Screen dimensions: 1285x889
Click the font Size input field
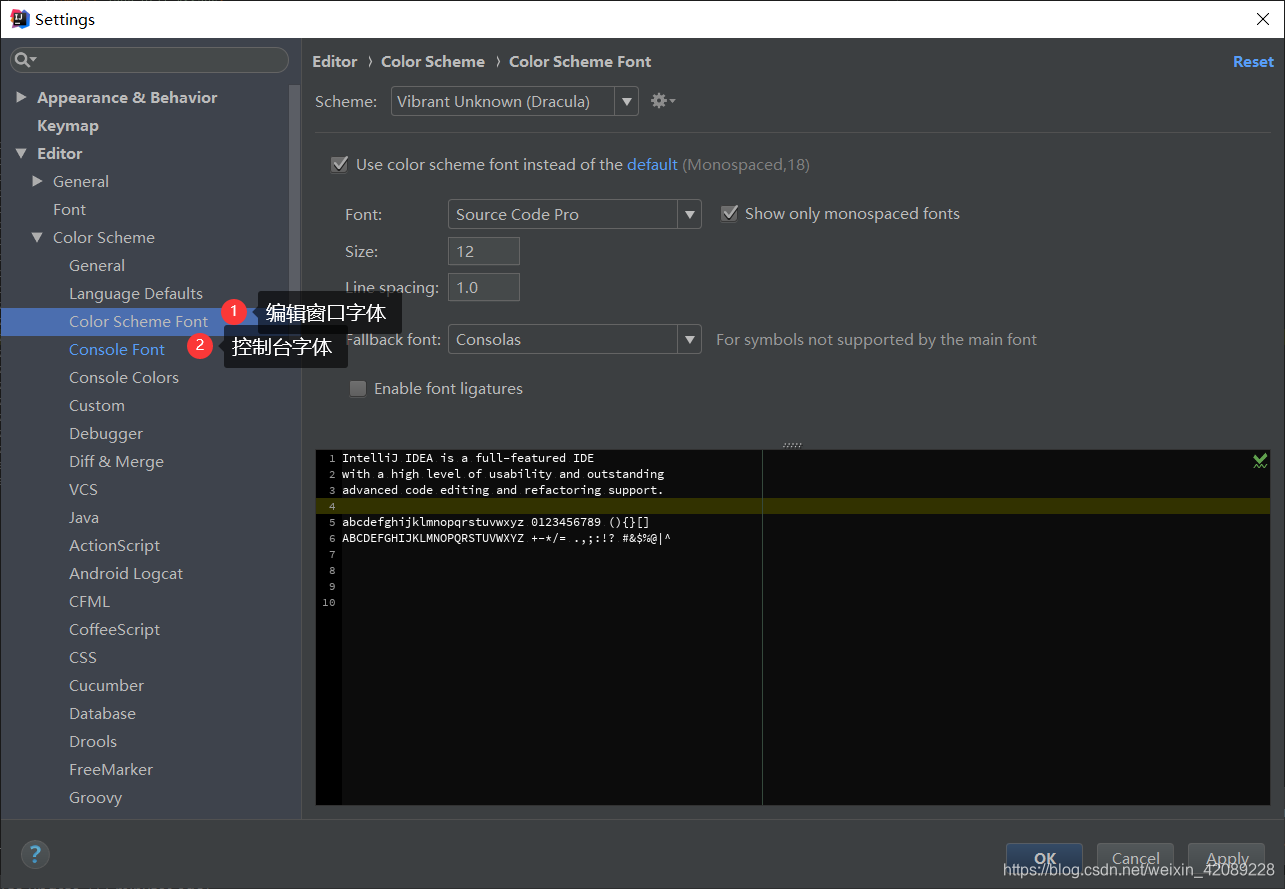pos(484,251)
